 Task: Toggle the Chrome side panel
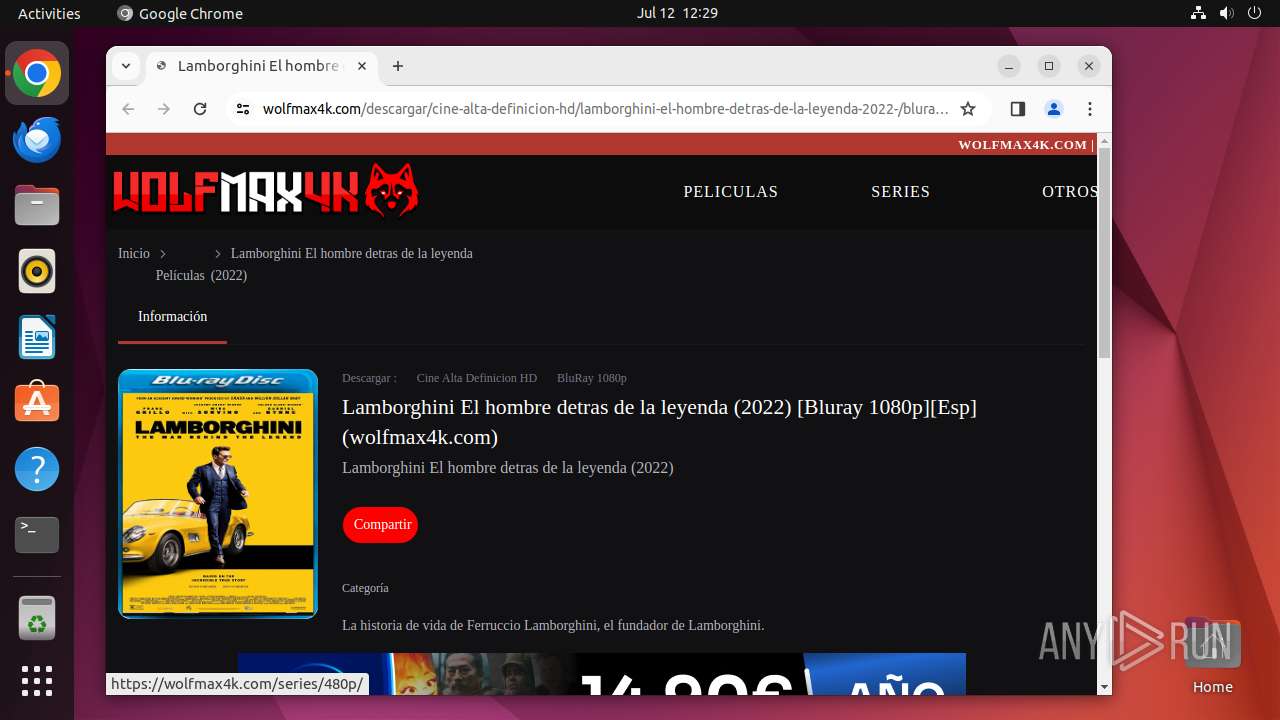point(1018,109)
